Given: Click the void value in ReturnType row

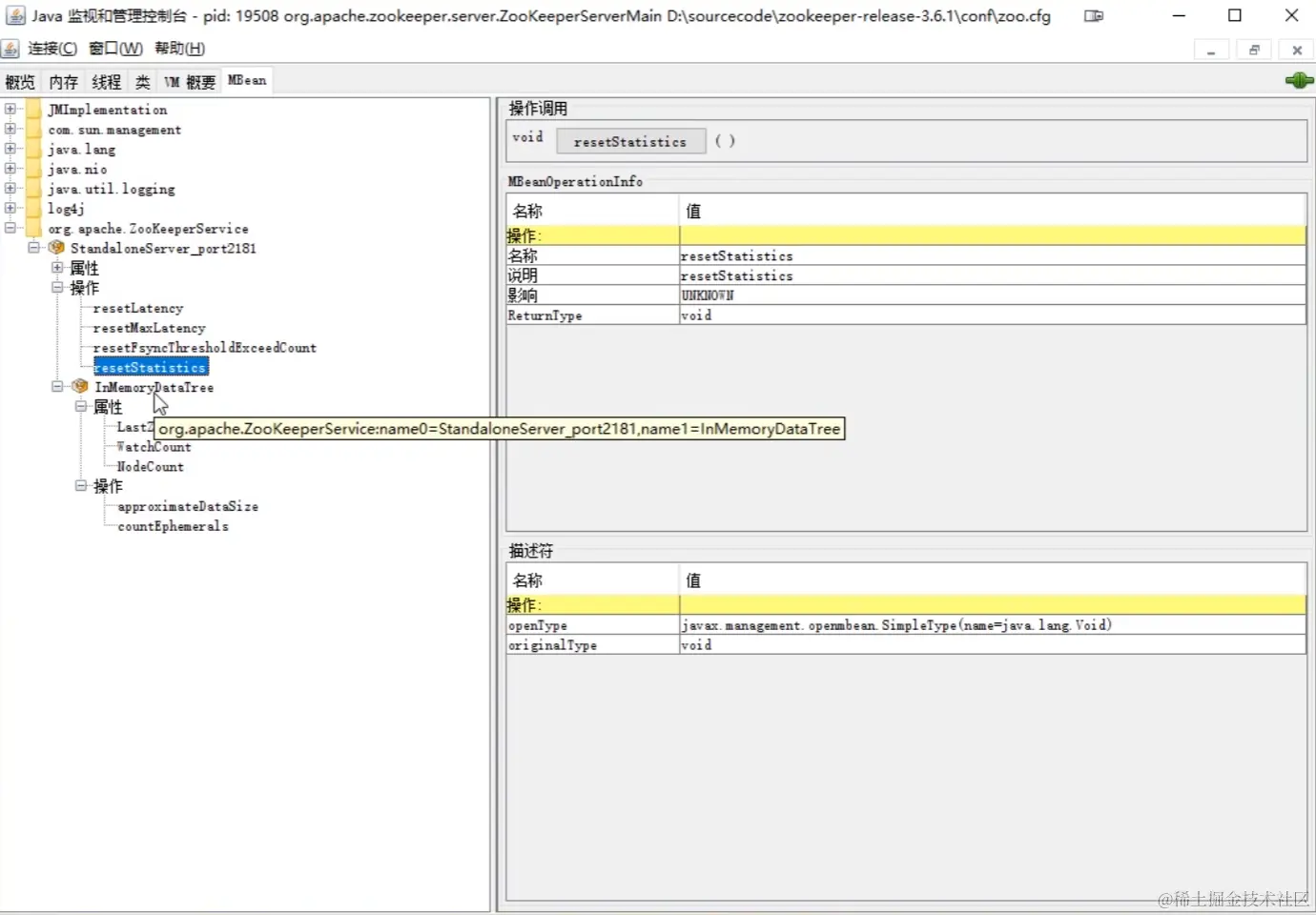Looking at the screenshot, I should (x=696, y=315).
